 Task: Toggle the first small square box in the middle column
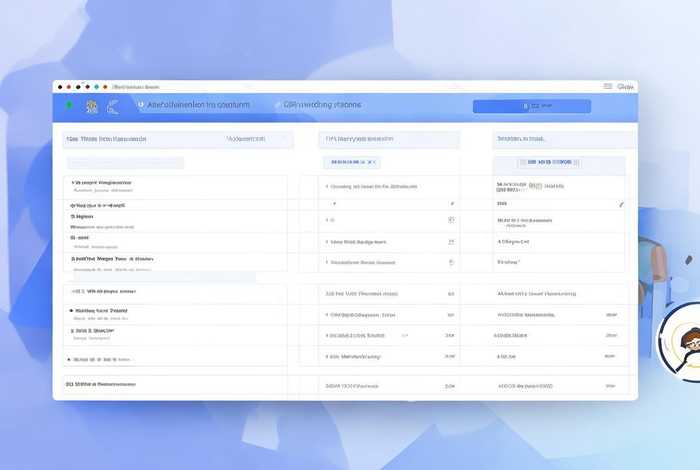(451, 220)
